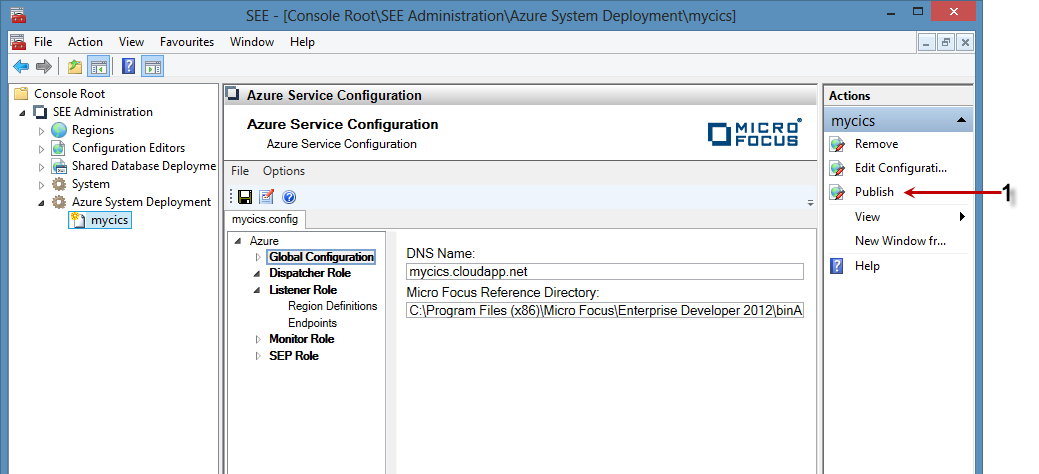Click the grey Forward arrow in toolbar
Viewport: 1039px width, 474px height.
pos(44,66)
